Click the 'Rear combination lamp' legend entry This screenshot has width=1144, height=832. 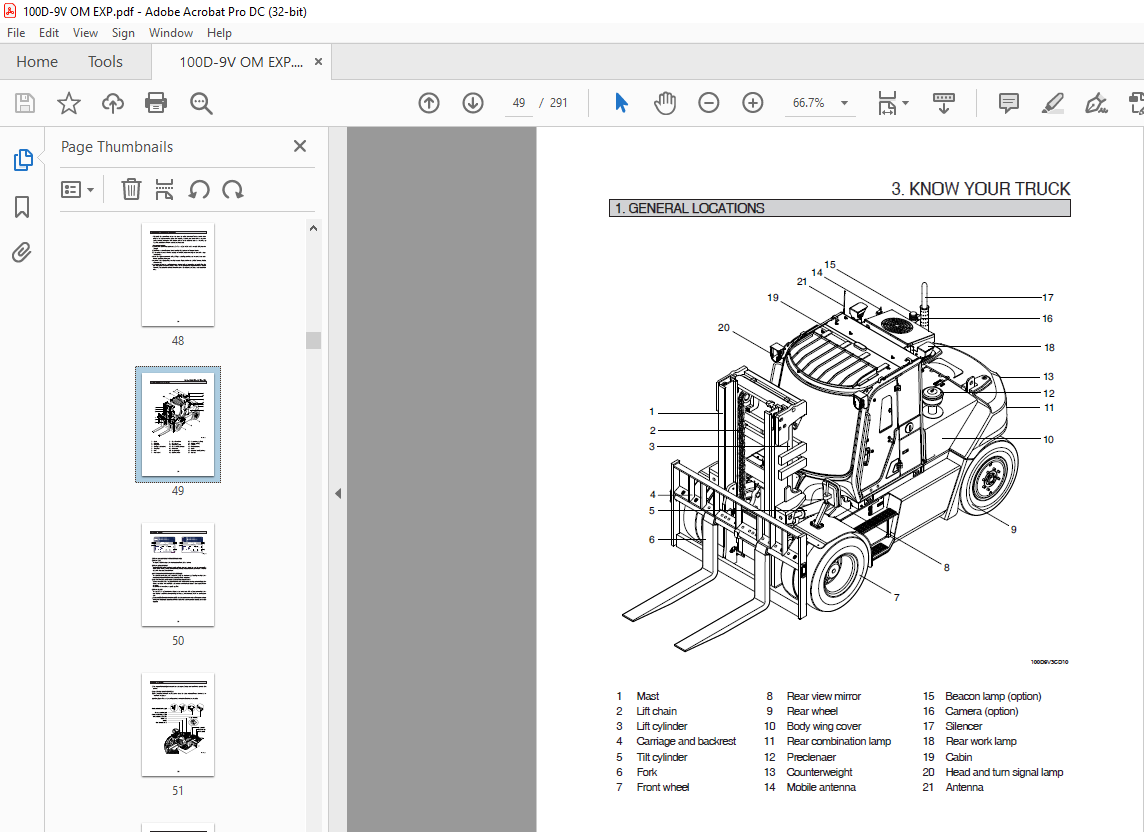tap(838, 742)
